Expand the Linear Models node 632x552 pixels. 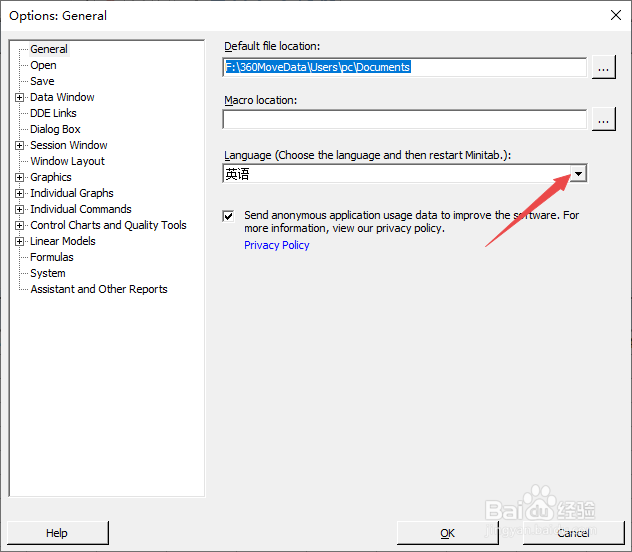click(19, 242)
